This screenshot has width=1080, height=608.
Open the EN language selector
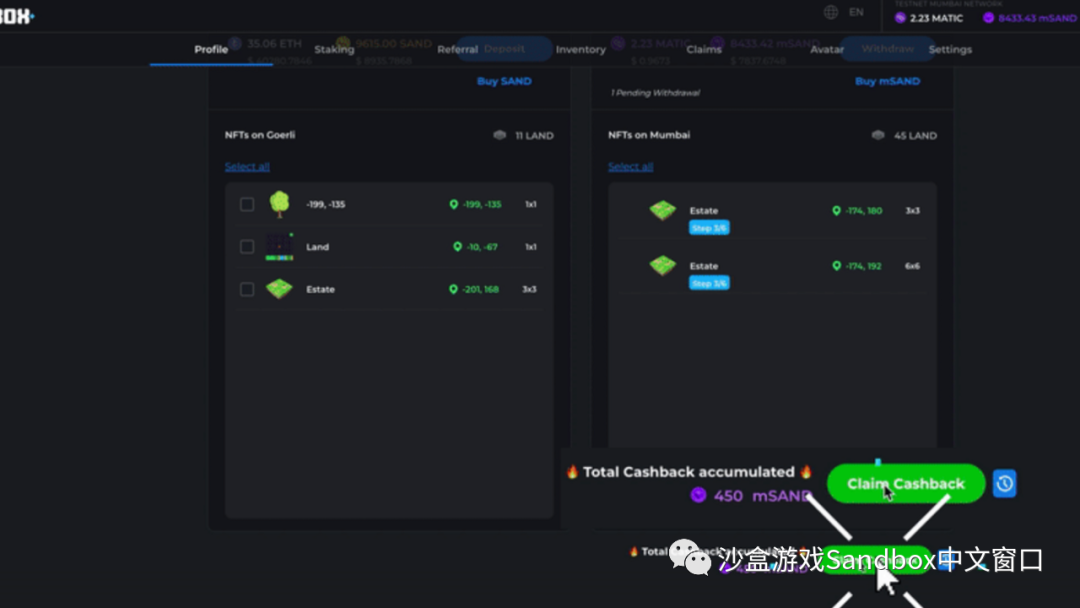(x=856, y=12)
